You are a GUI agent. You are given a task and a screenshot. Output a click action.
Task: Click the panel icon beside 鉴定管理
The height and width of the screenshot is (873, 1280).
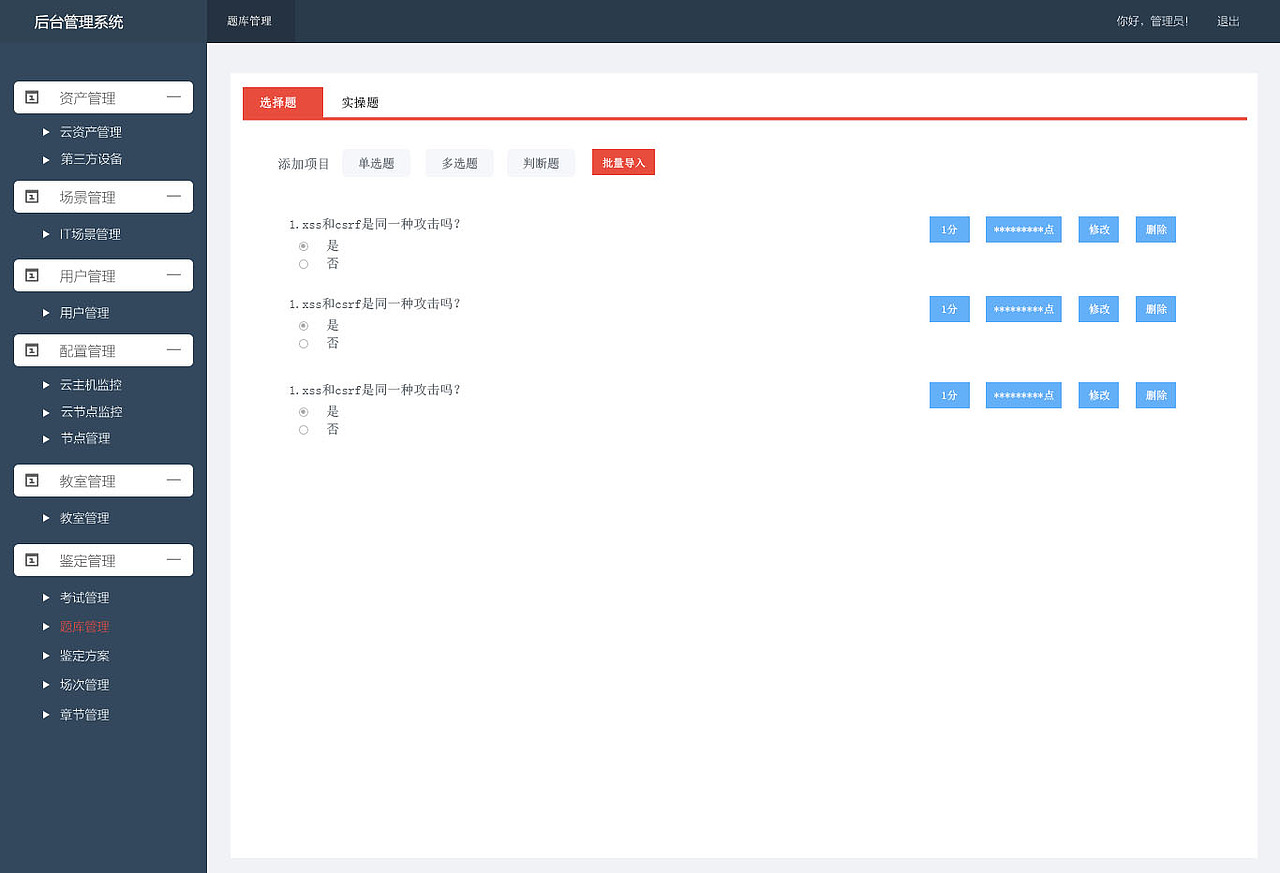coord(32,560)
